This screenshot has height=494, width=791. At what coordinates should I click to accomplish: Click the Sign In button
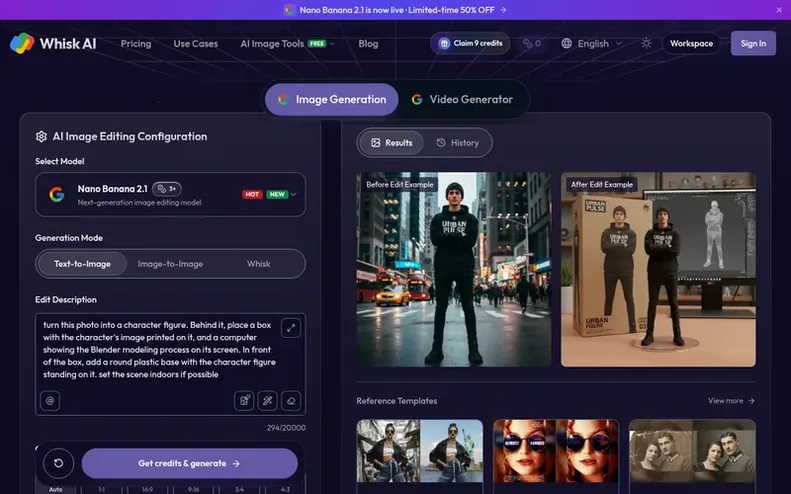(753, 43)
